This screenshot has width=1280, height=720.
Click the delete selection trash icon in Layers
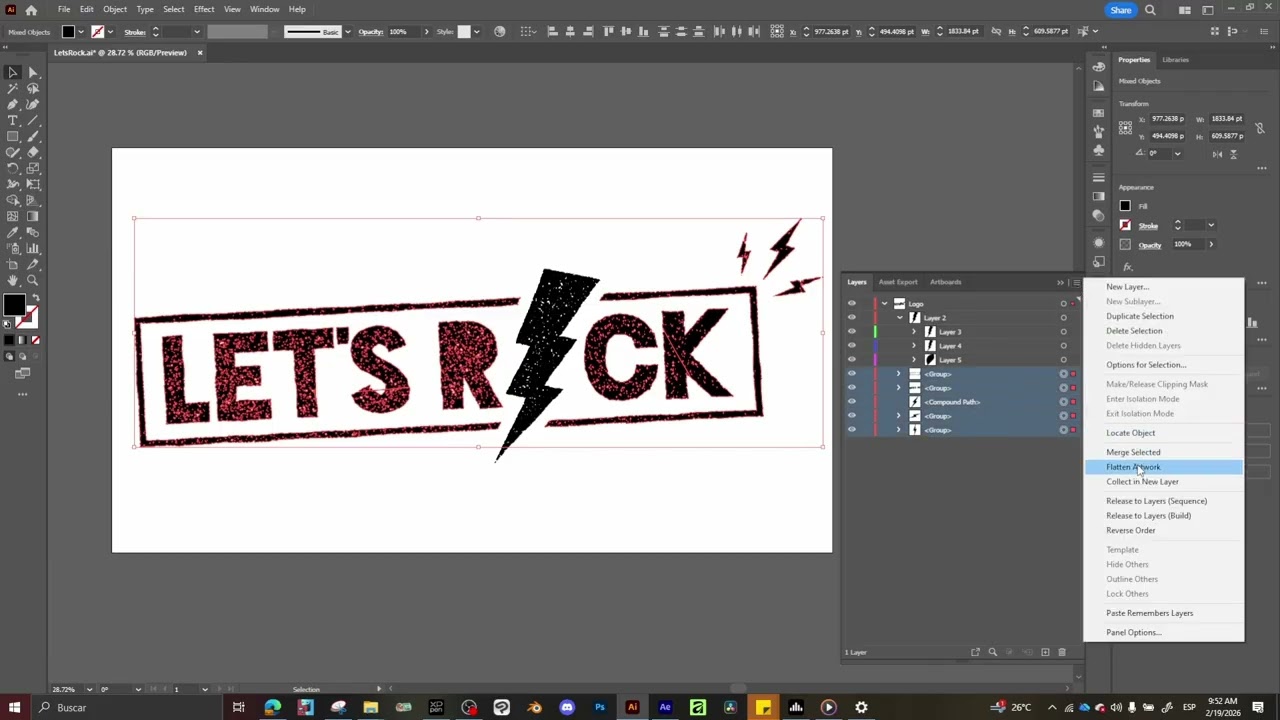click(x=1062, y=652)
